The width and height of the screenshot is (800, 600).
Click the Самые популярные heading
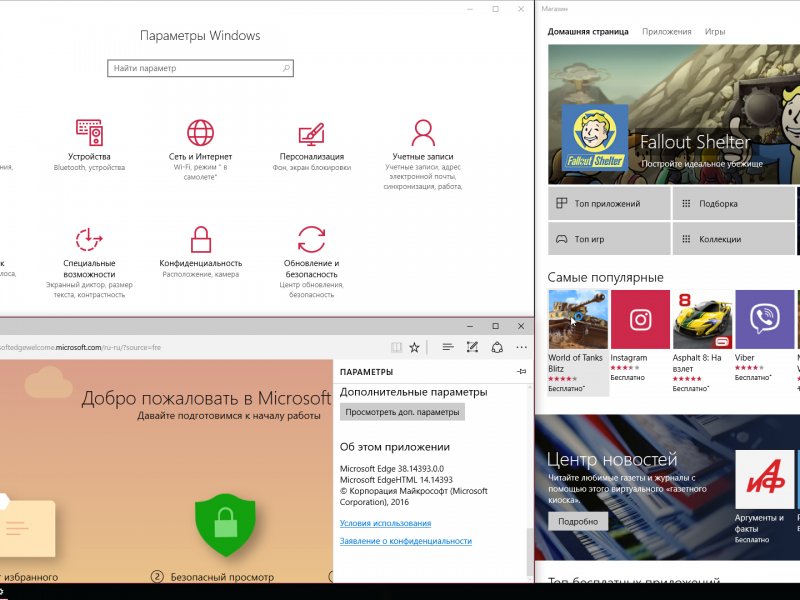[x=606, y=278]
